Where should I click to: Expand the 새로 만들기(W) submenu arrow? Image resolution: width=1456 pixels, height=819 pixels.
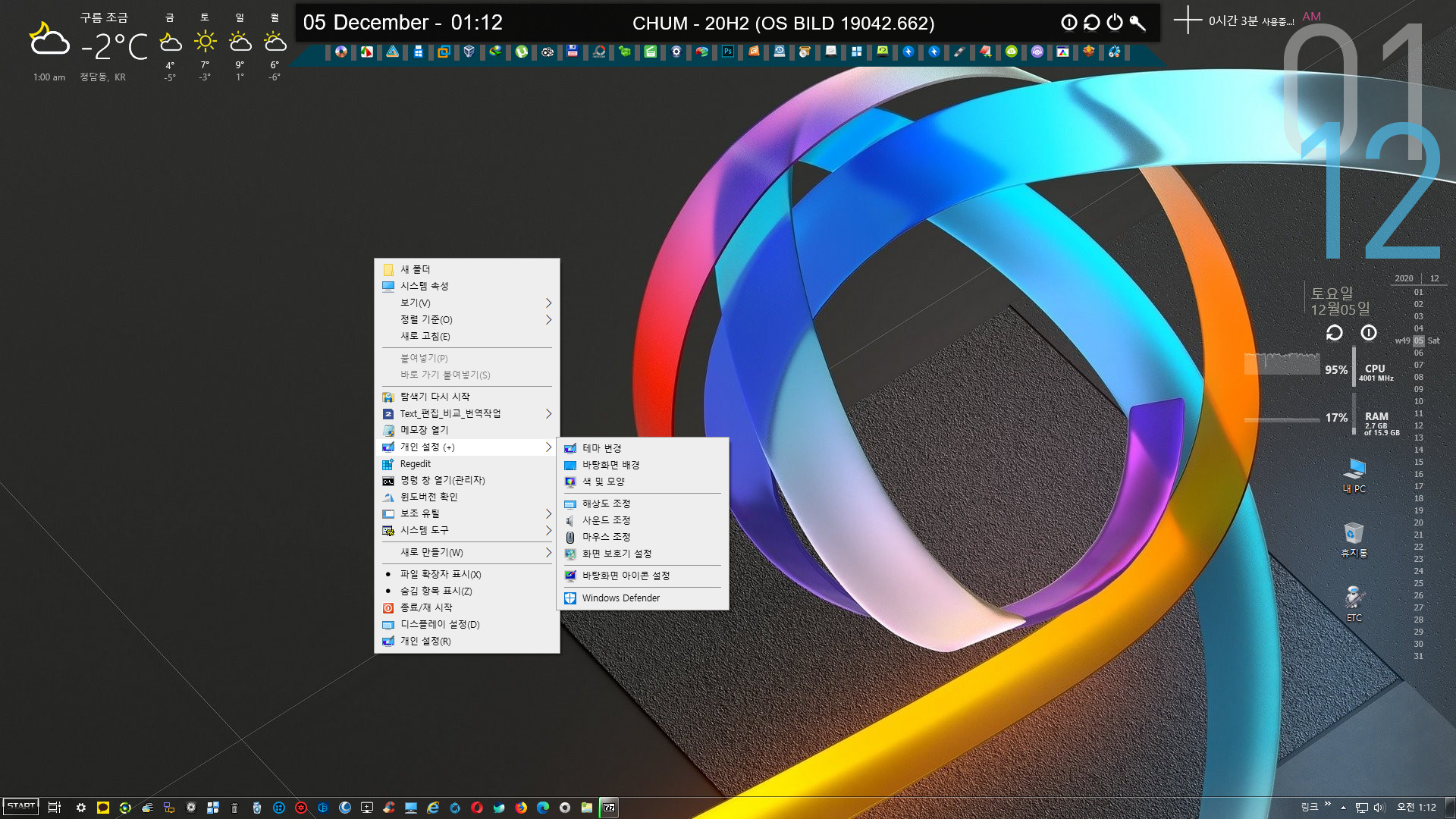(548, 552)
